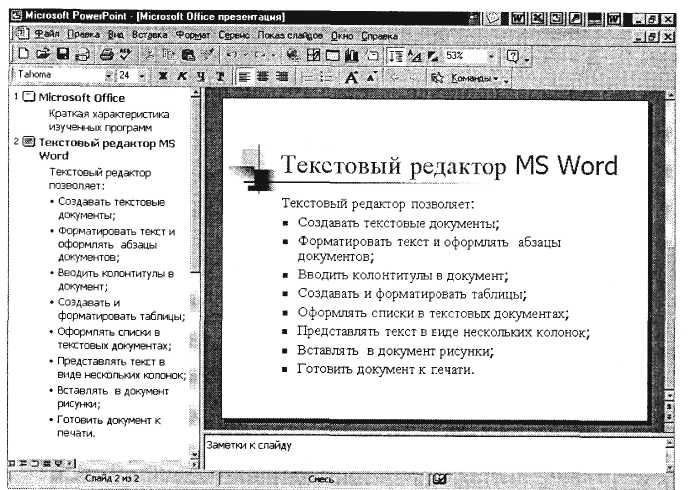Apply numbered list formatting
Viewport: 693px width, 490px height.
[307, 78]
